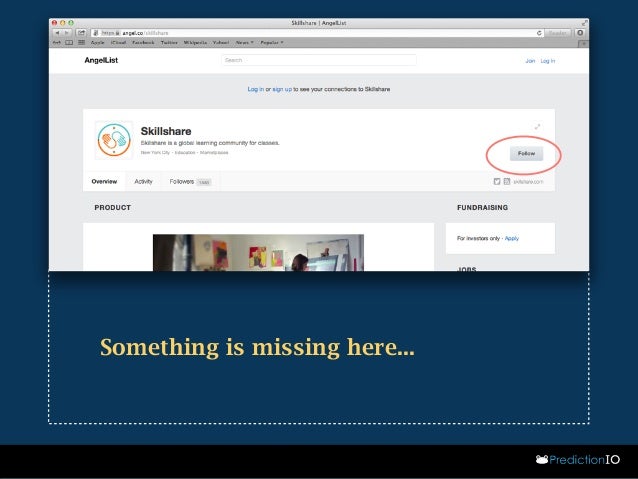Open the Share button in Safari toolbar
The width and height of the screenshot is (638, 479).
(x=81, y=33)
